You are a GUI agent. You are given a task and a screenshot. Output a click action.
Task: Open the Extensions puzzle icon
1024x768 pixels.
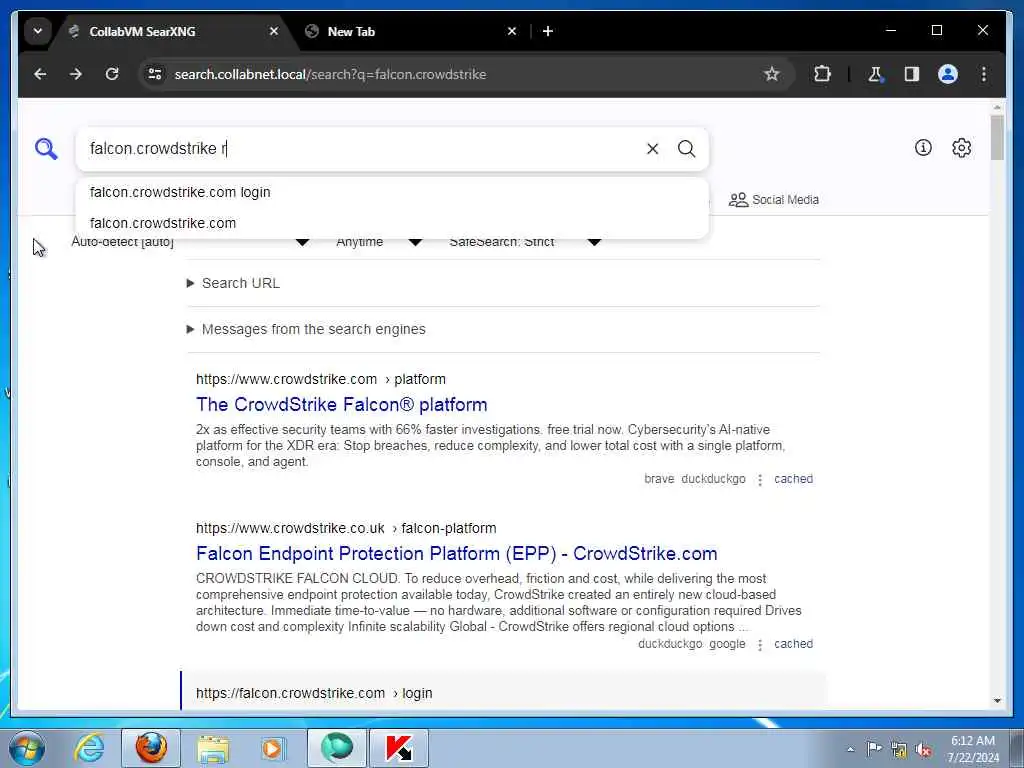(822, 74)
